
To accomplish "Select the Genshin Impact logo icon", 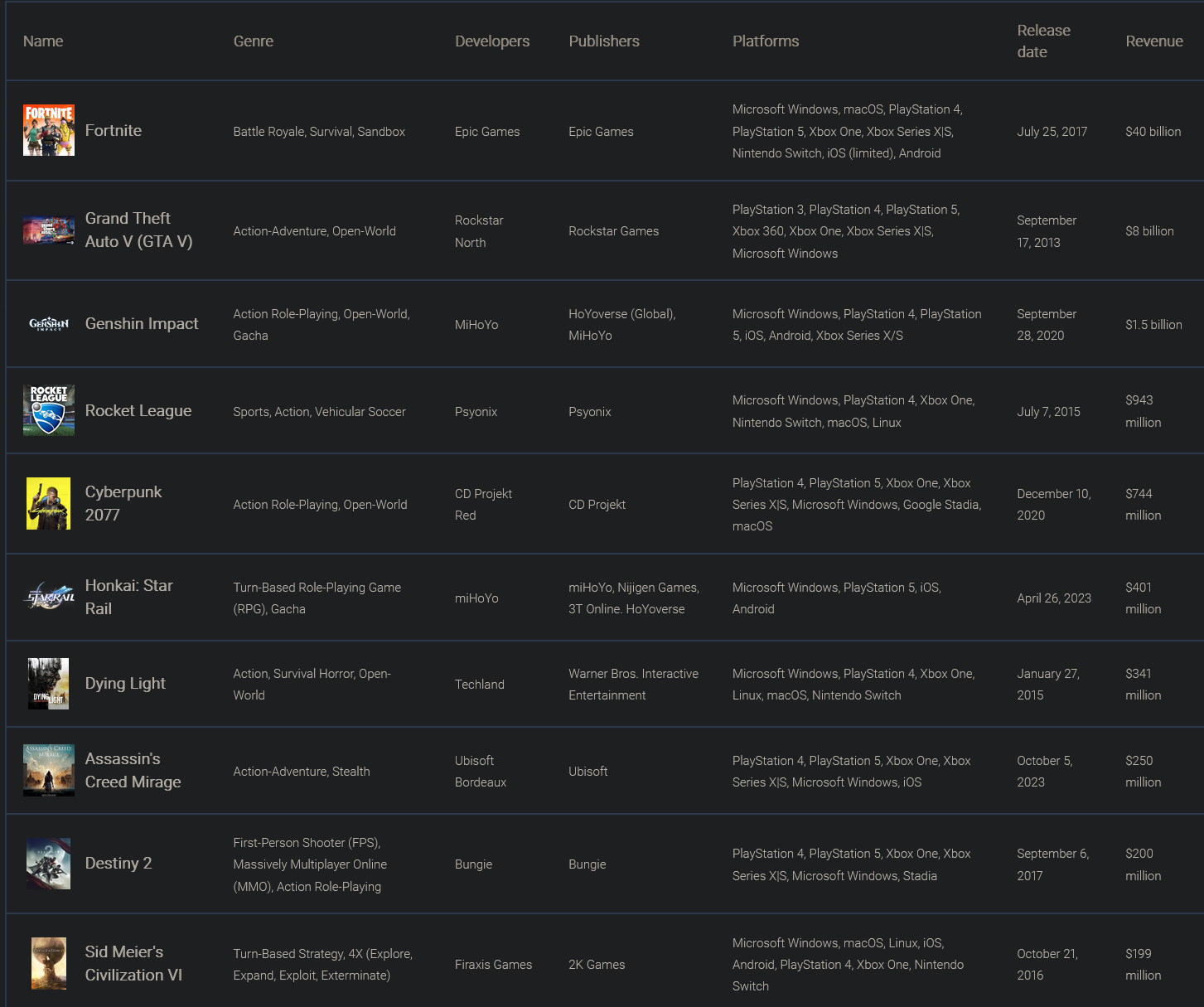I will point(49,324).
